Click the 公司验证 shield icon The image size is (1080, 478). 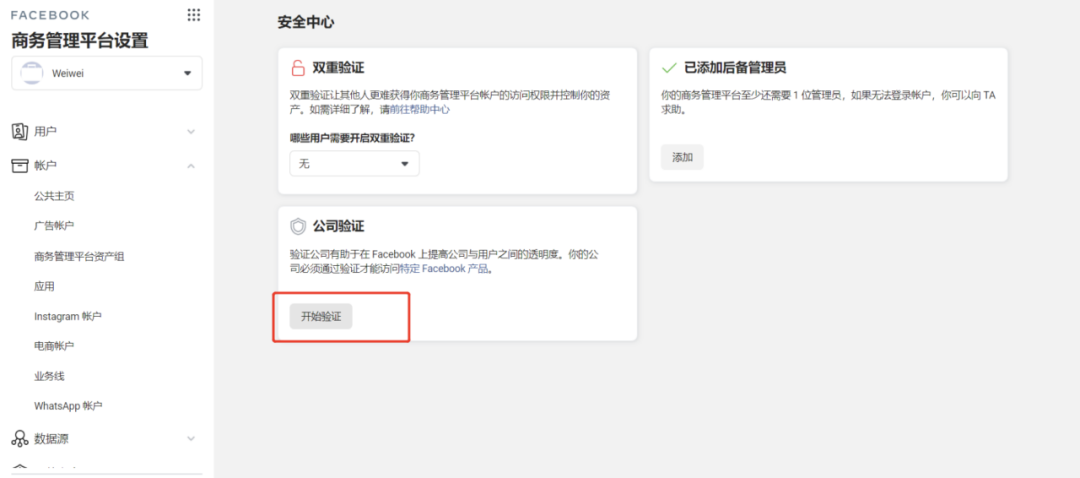coord(298,227)
